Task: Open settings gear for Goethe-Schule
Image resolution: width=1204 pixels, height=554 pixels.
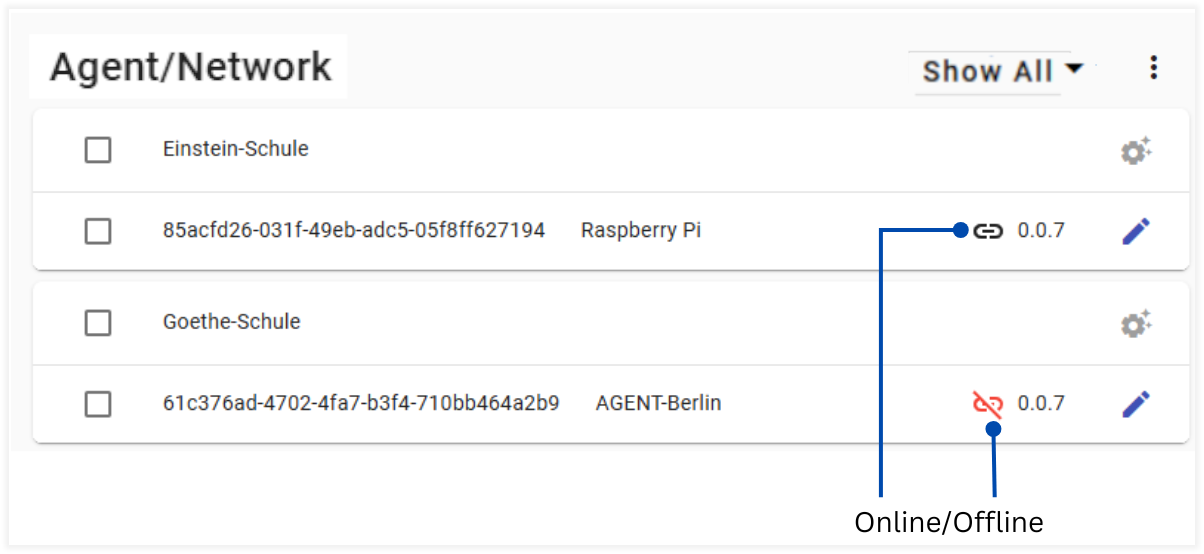Action: (x=1135, y=324)
